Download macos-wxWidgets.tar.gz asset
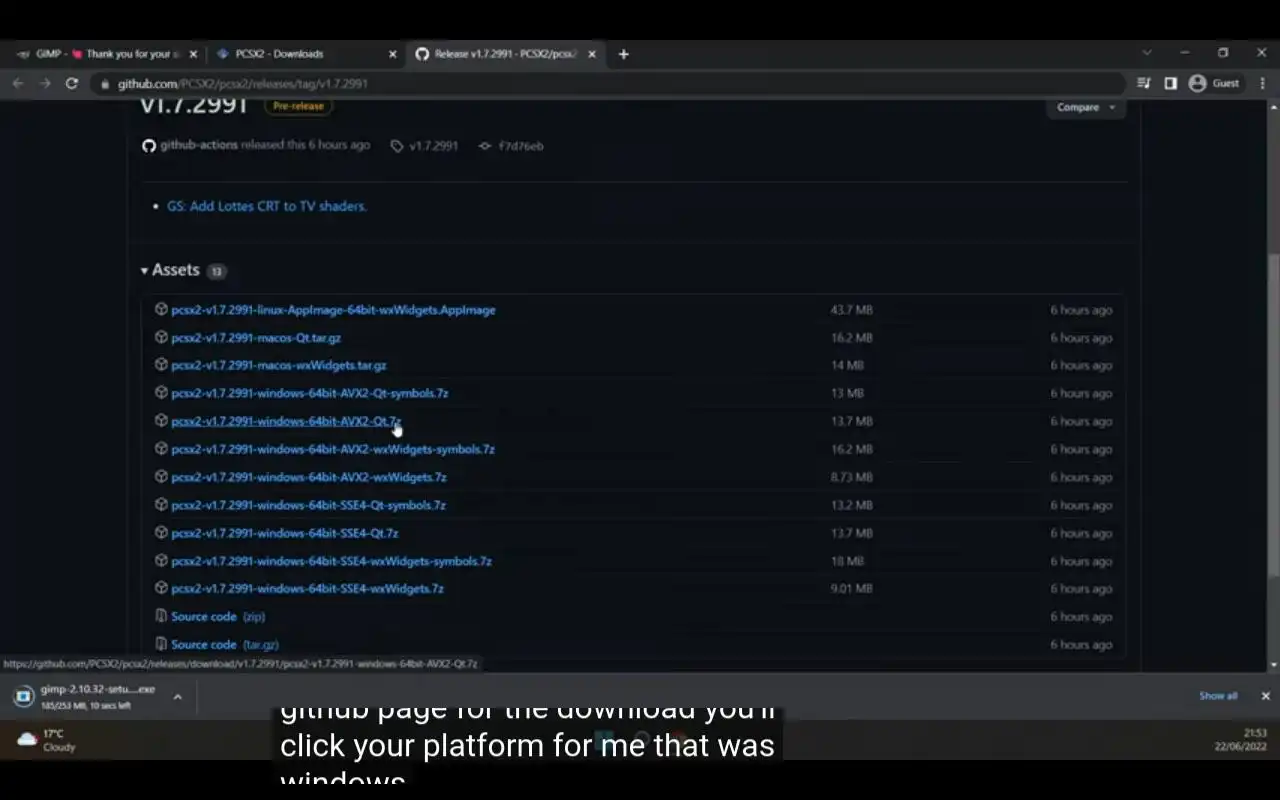1280x800 pixels. [x=279, y=366]
